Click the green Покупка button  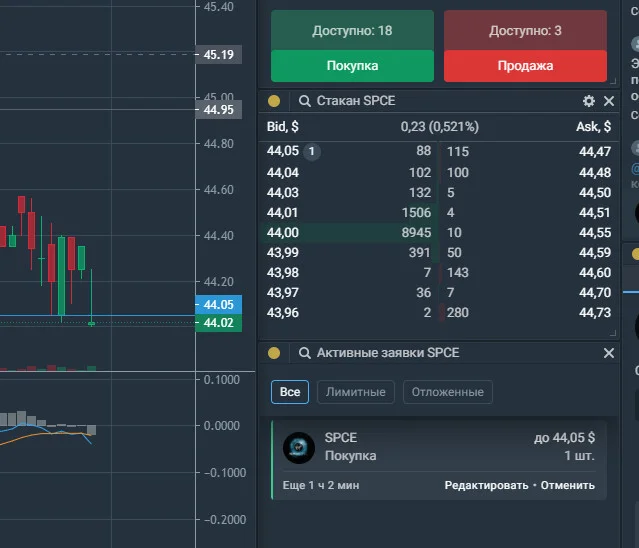(x=352, y=66)
